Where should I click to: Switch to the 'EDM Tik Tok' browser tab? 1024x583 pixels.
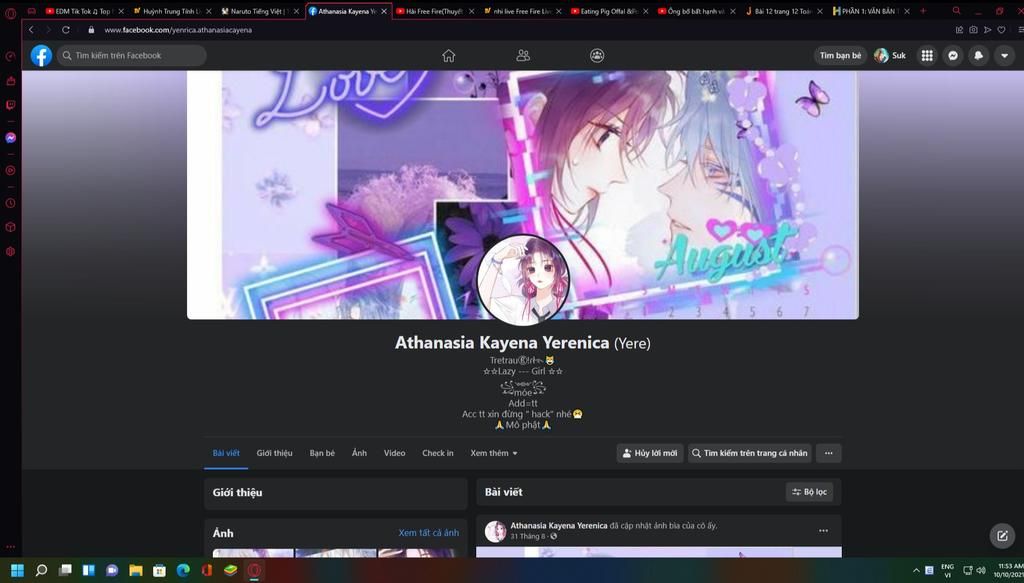(84, 11)
